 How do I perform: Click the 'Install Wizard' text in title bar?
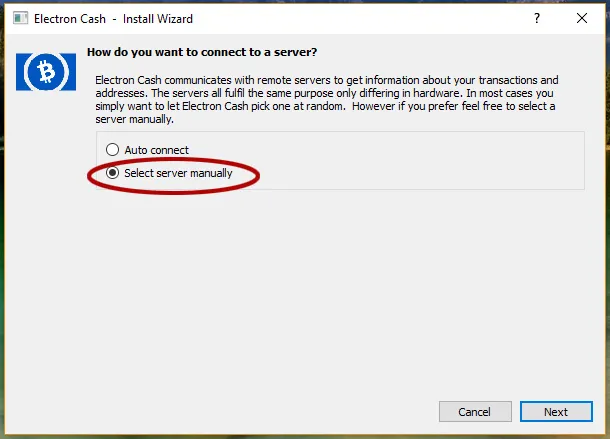pos(158,19)
